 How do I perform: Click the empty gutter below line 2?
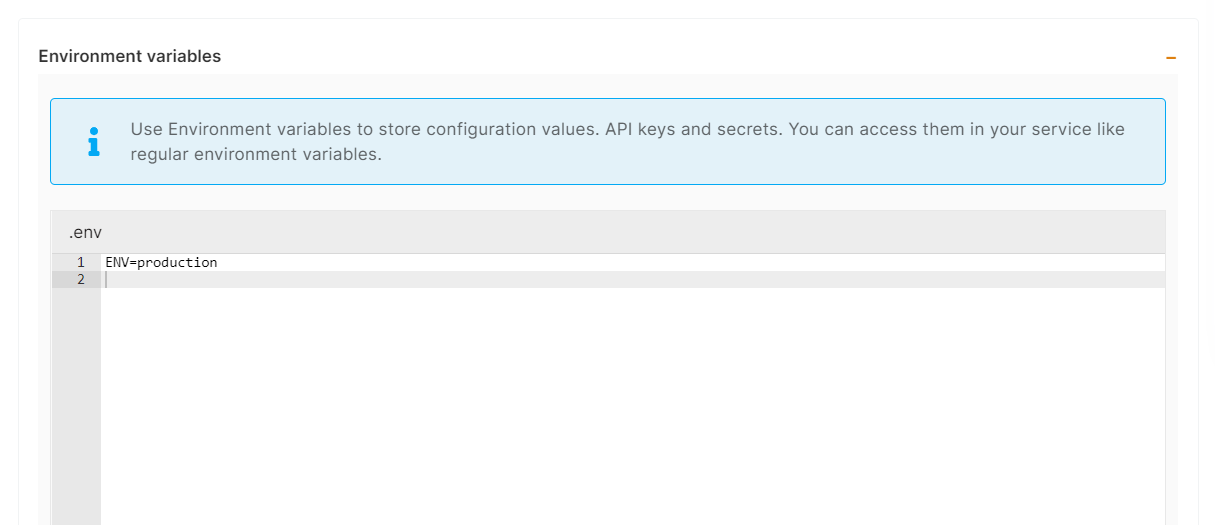[x=76, y=400]
